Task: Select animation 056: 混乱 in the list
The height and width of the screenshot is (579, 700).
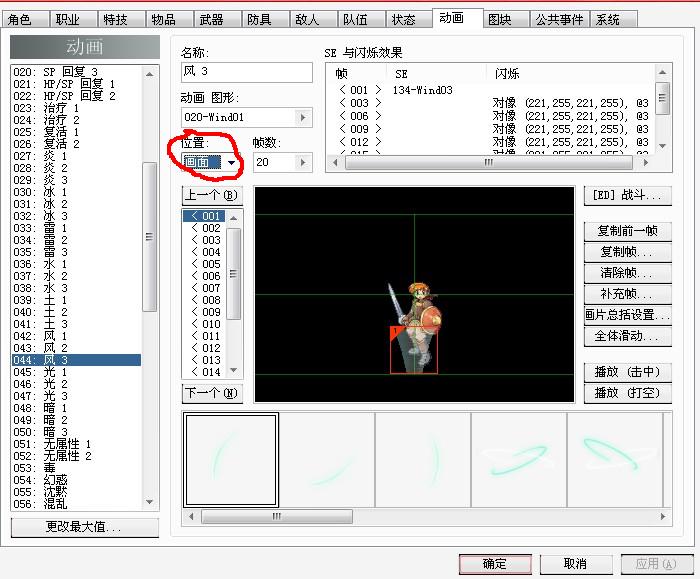Action: click(76, 504)
